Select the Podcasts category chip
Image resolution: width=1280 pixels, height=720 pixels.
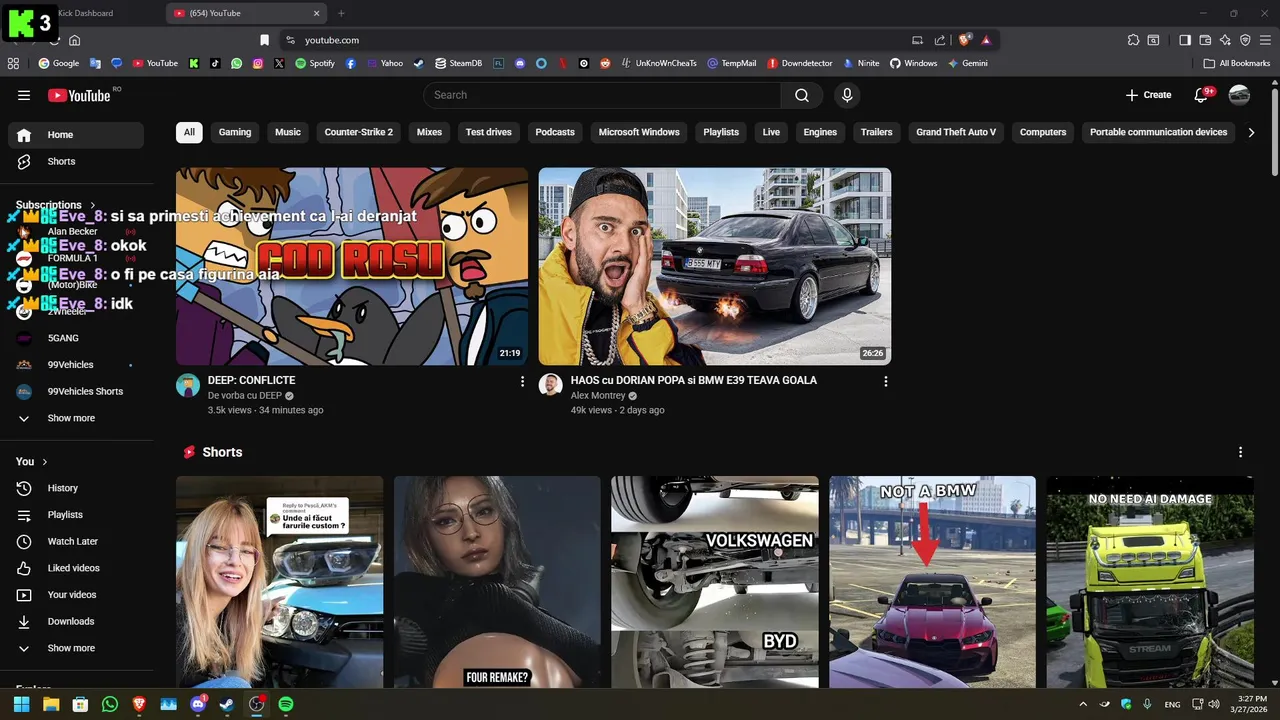coord(555,132)
